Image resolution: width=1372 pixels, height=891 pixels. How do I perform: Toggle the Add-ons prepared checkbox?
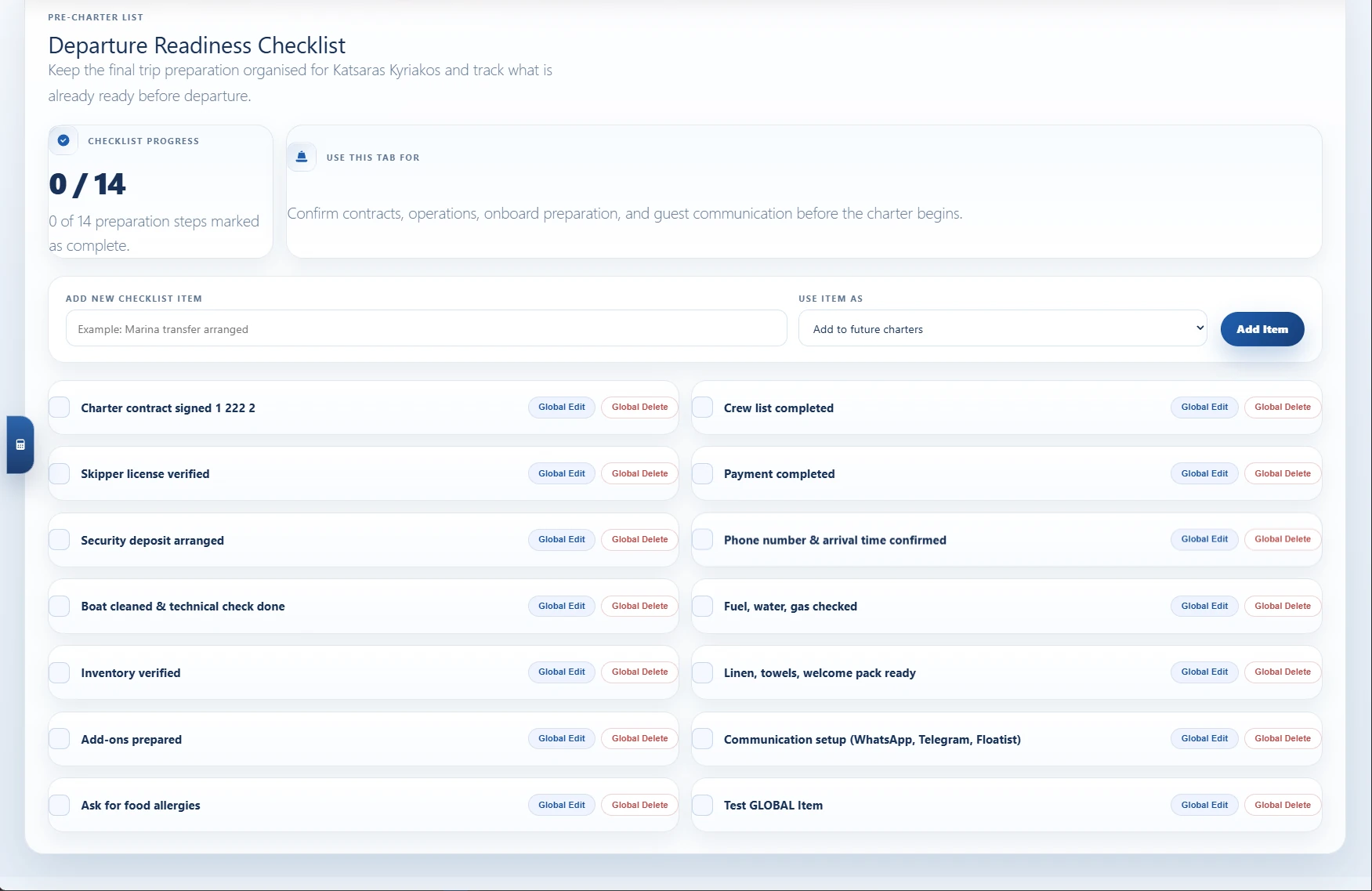60,739
